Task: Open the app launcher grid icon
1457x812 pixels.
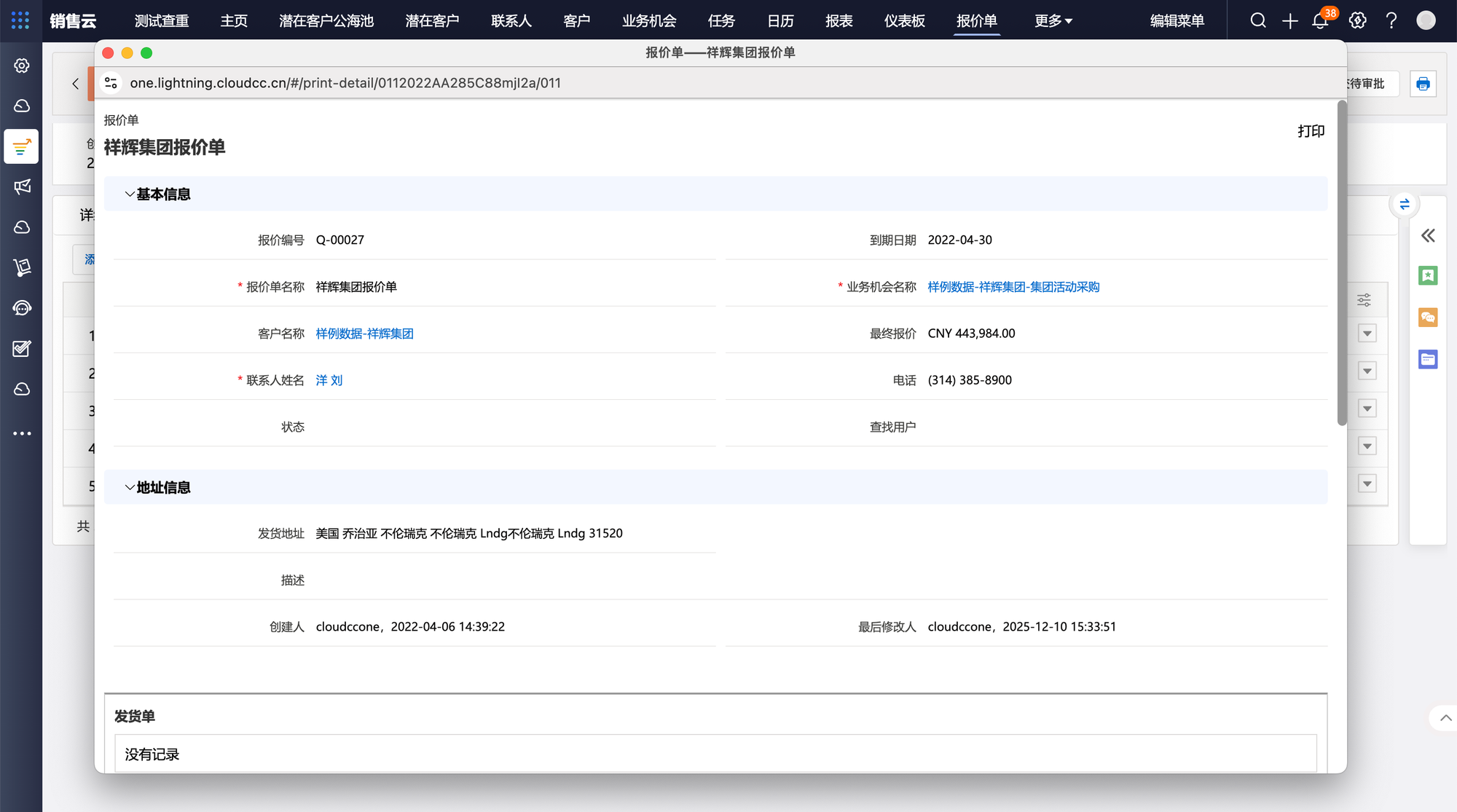Action: pyautogui.click(x=20, y=20)
